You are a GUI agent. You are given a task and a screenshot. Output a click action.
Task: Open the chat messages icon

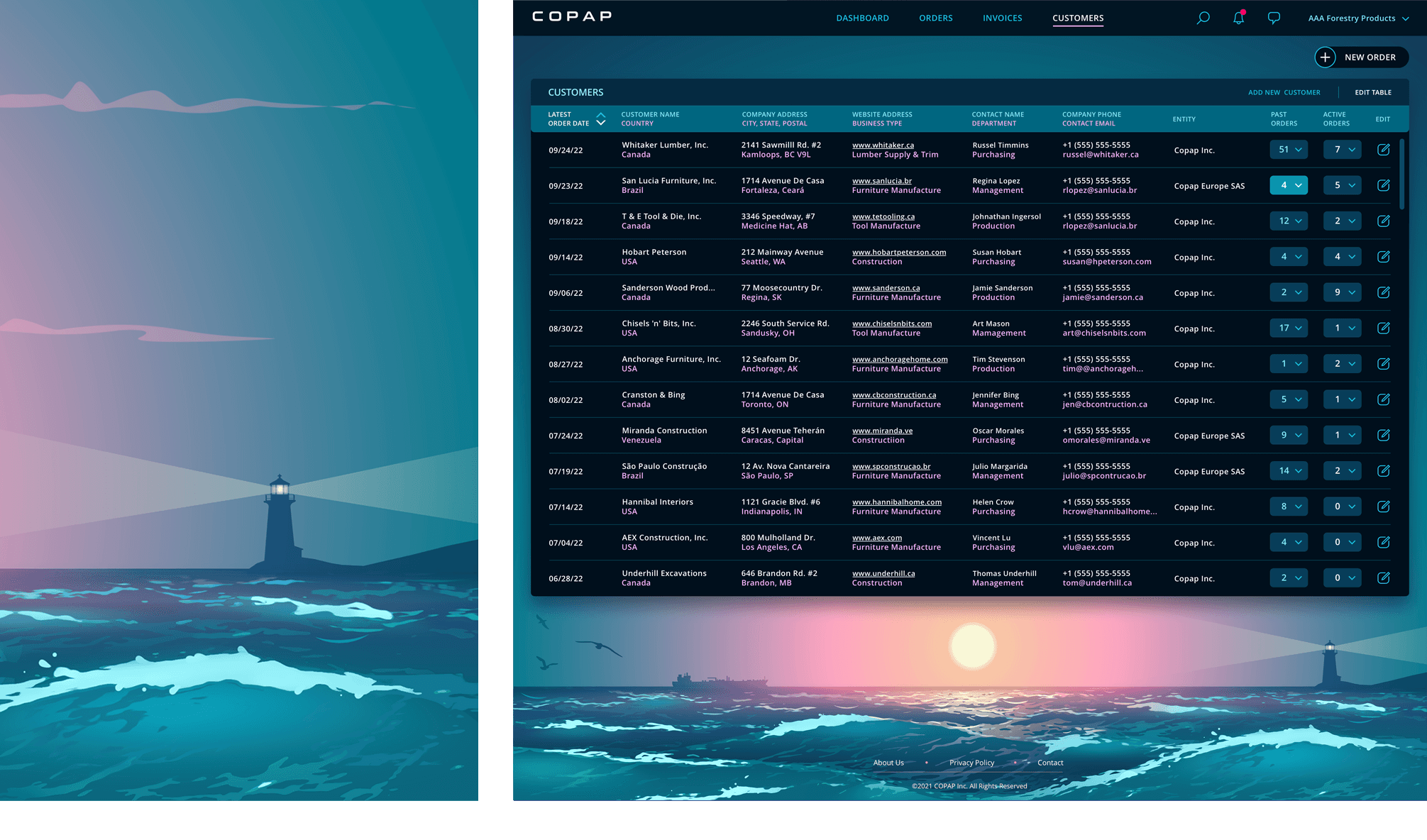[1274, 18]
